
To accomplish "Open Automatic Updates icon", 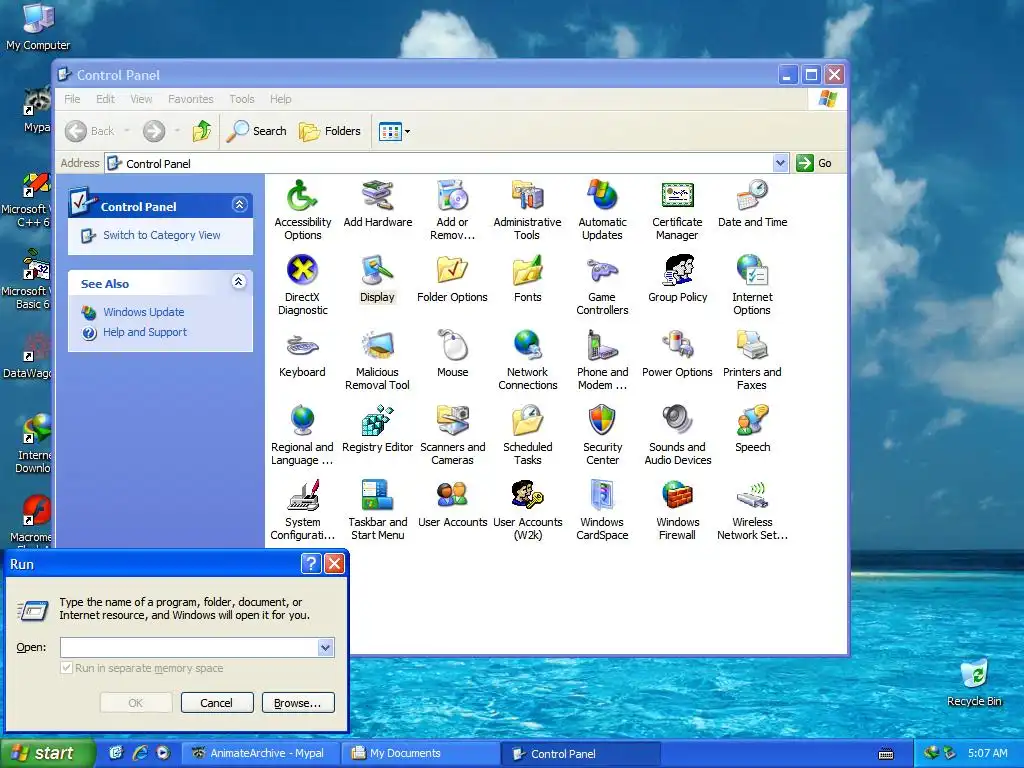I will coord(602,195).
